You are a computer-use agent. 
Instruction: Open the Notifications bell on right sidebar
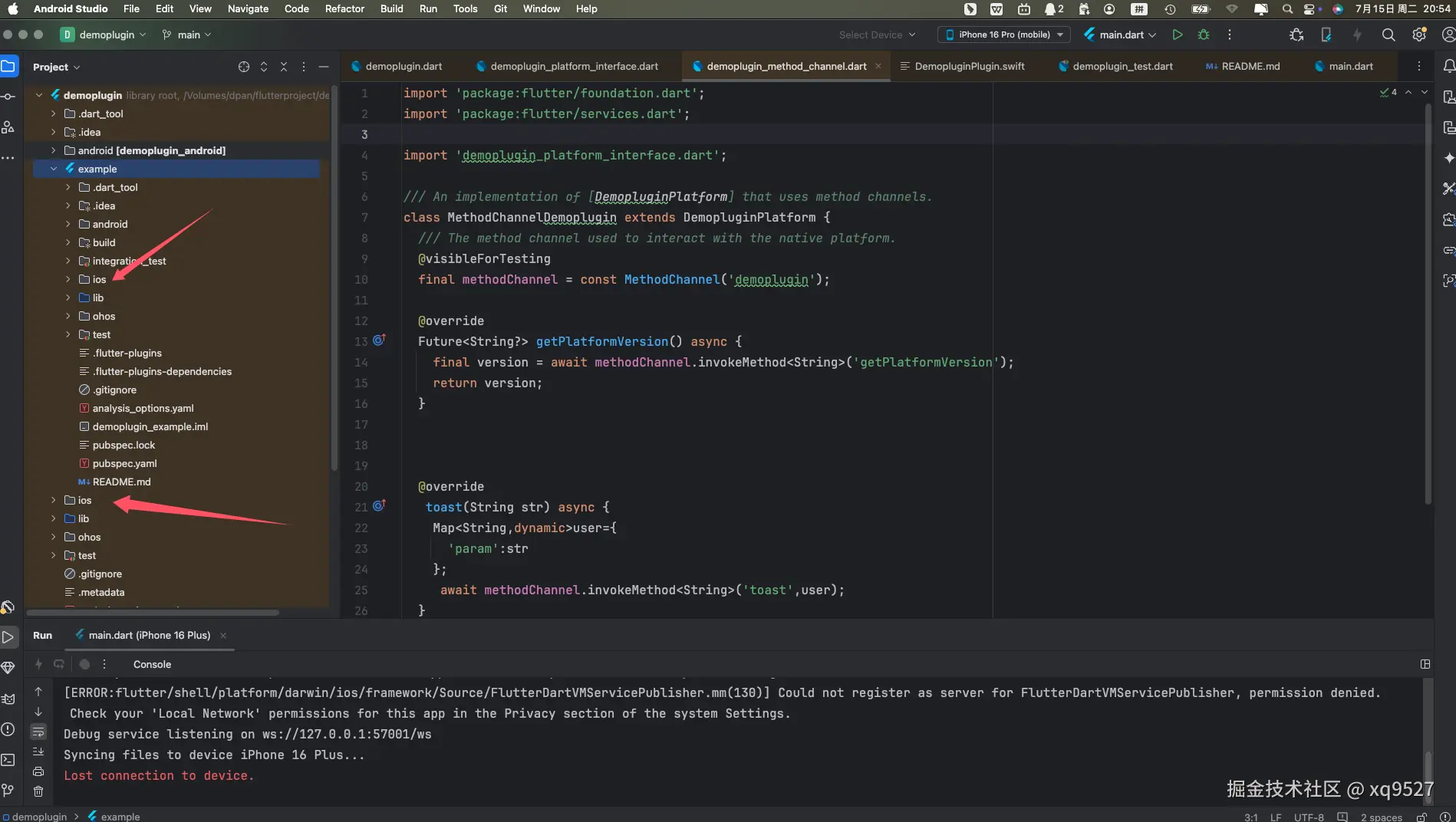1448,67
